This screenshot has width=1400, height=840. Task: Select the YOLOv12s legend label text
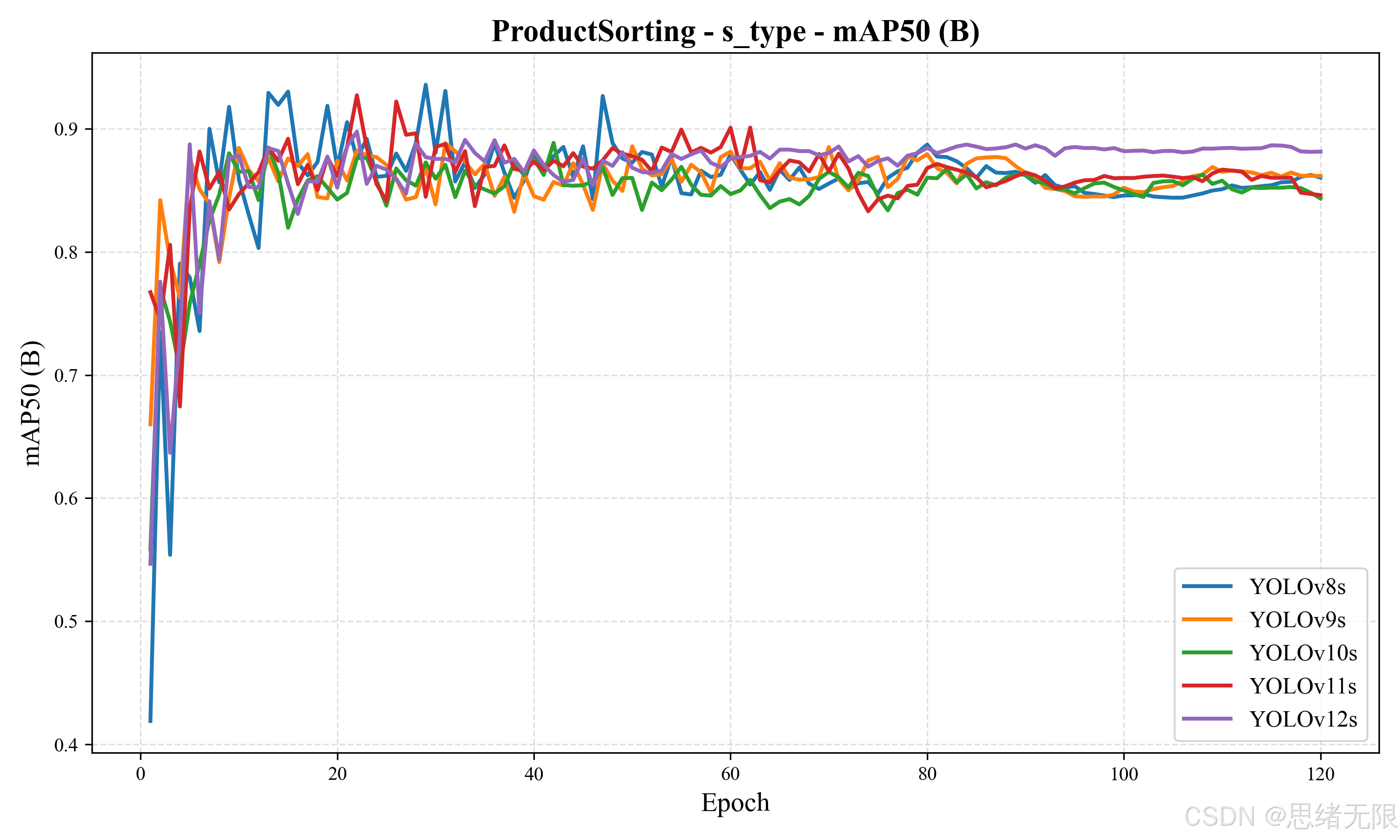pyautogui.click(x=1302, y=720)
